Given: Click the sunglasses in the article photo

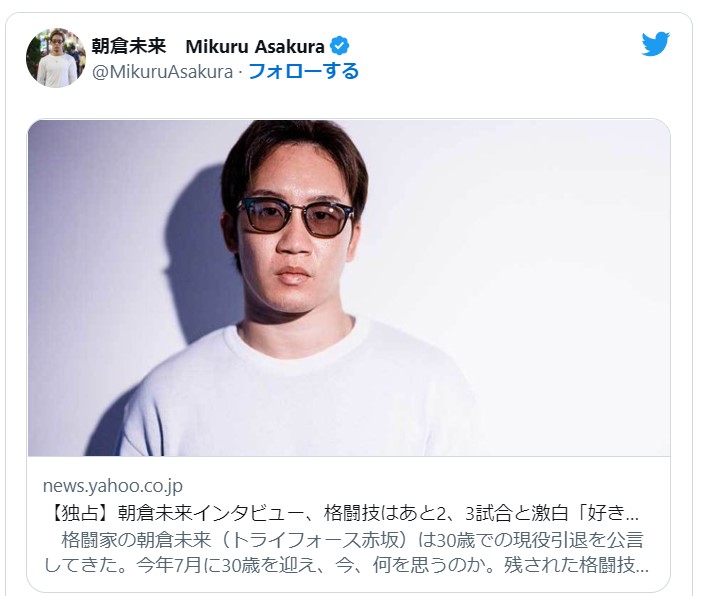Looking at the screenshot, I should [x=296, y=217].
